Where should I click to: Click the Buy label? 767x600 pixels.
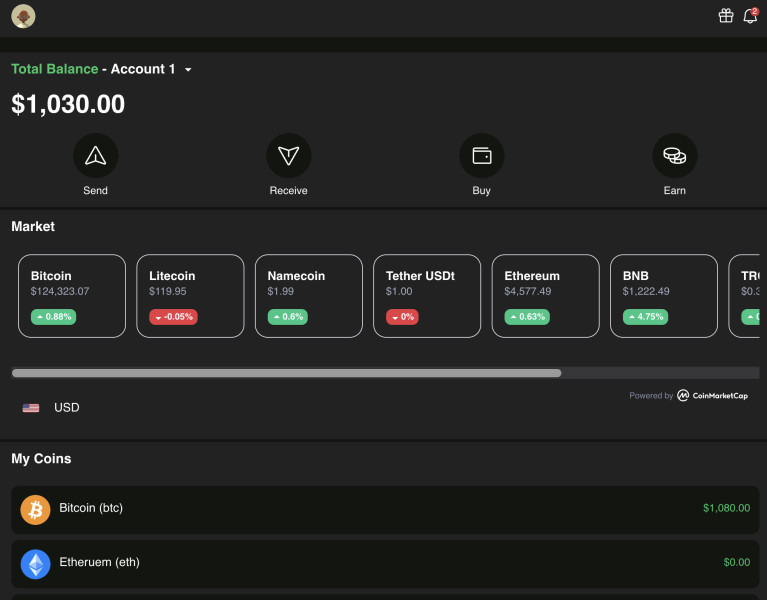point(481,191)
